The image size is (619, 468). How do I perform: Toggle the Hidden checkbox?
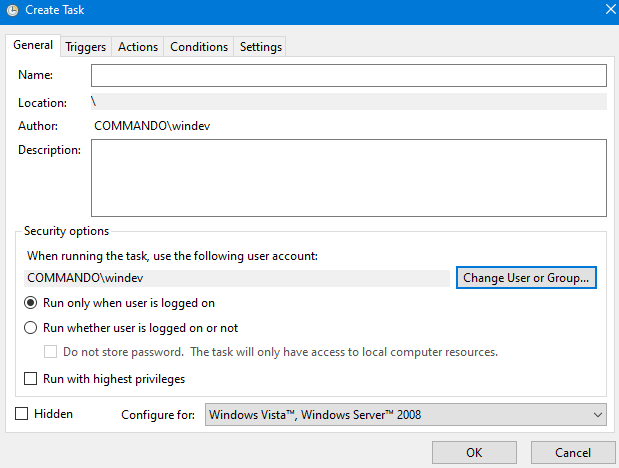pos(22,413)
